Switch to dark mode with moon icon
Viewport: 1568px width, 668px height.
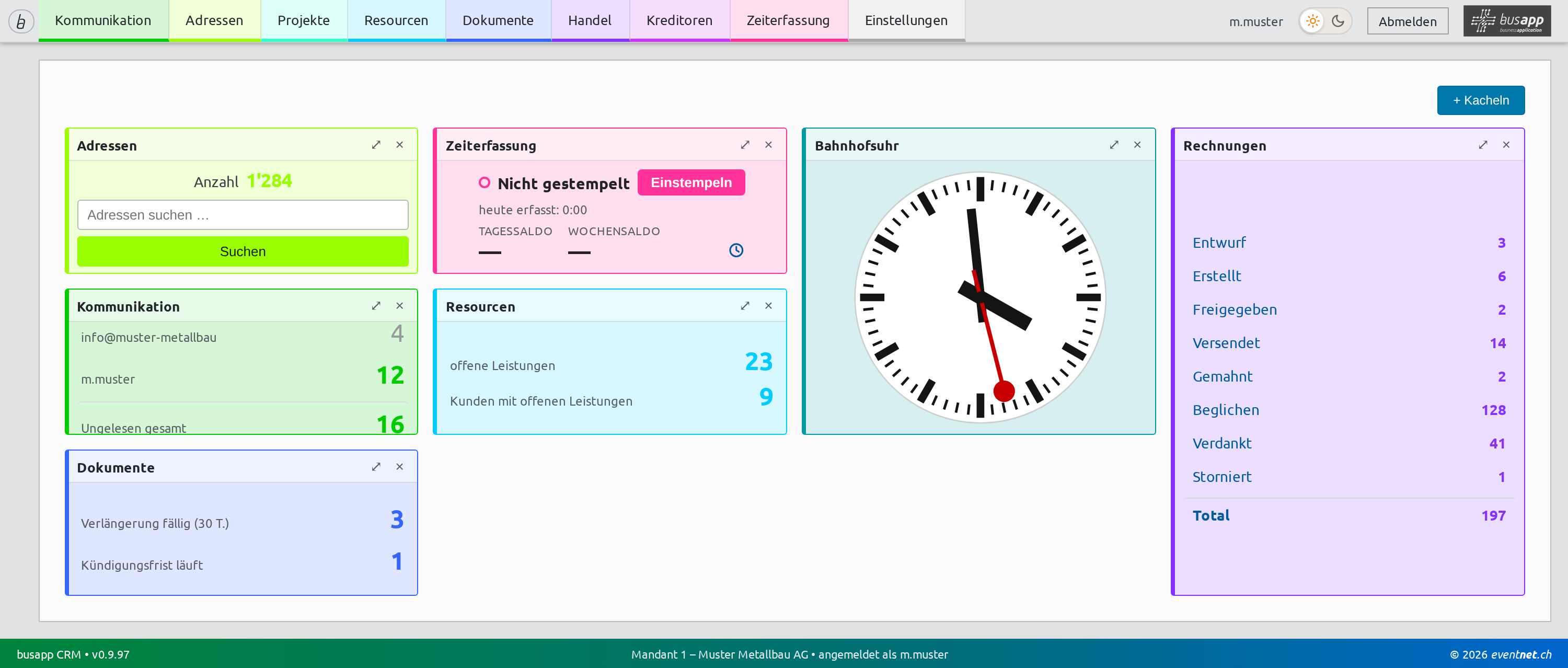(x=1338, y=21)
